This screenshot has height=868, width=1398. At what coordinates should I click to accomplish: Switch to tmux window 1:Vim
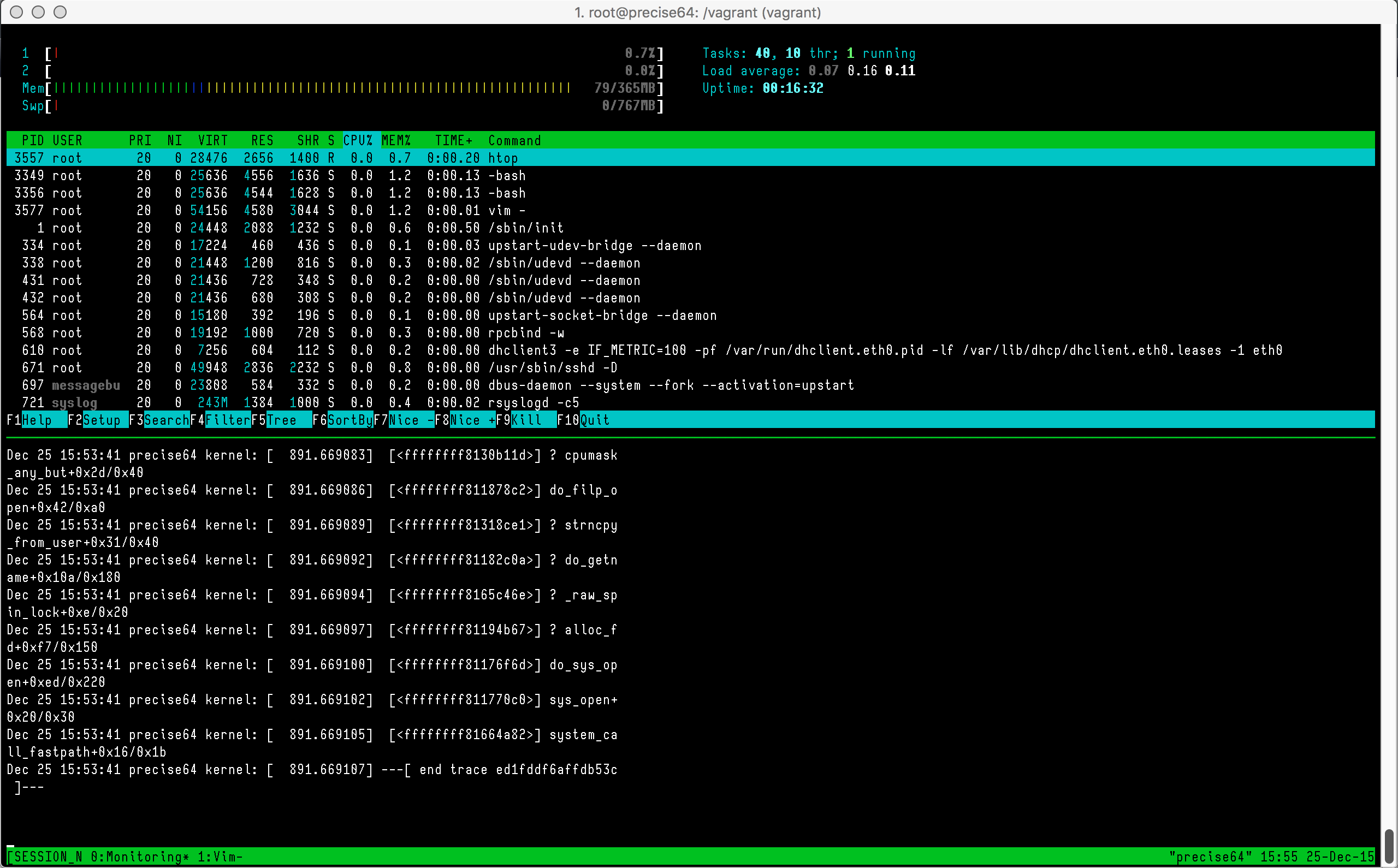coord(220,857)
